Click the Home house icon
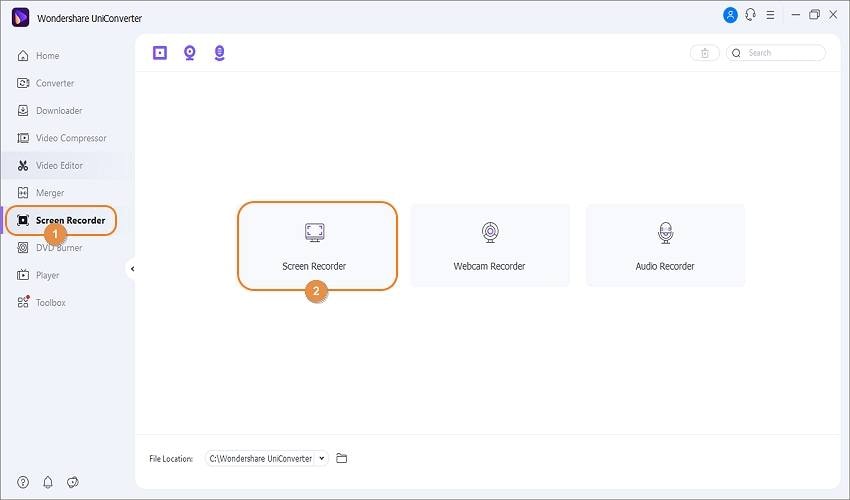850x500 pixels. [x=23, y=56]
